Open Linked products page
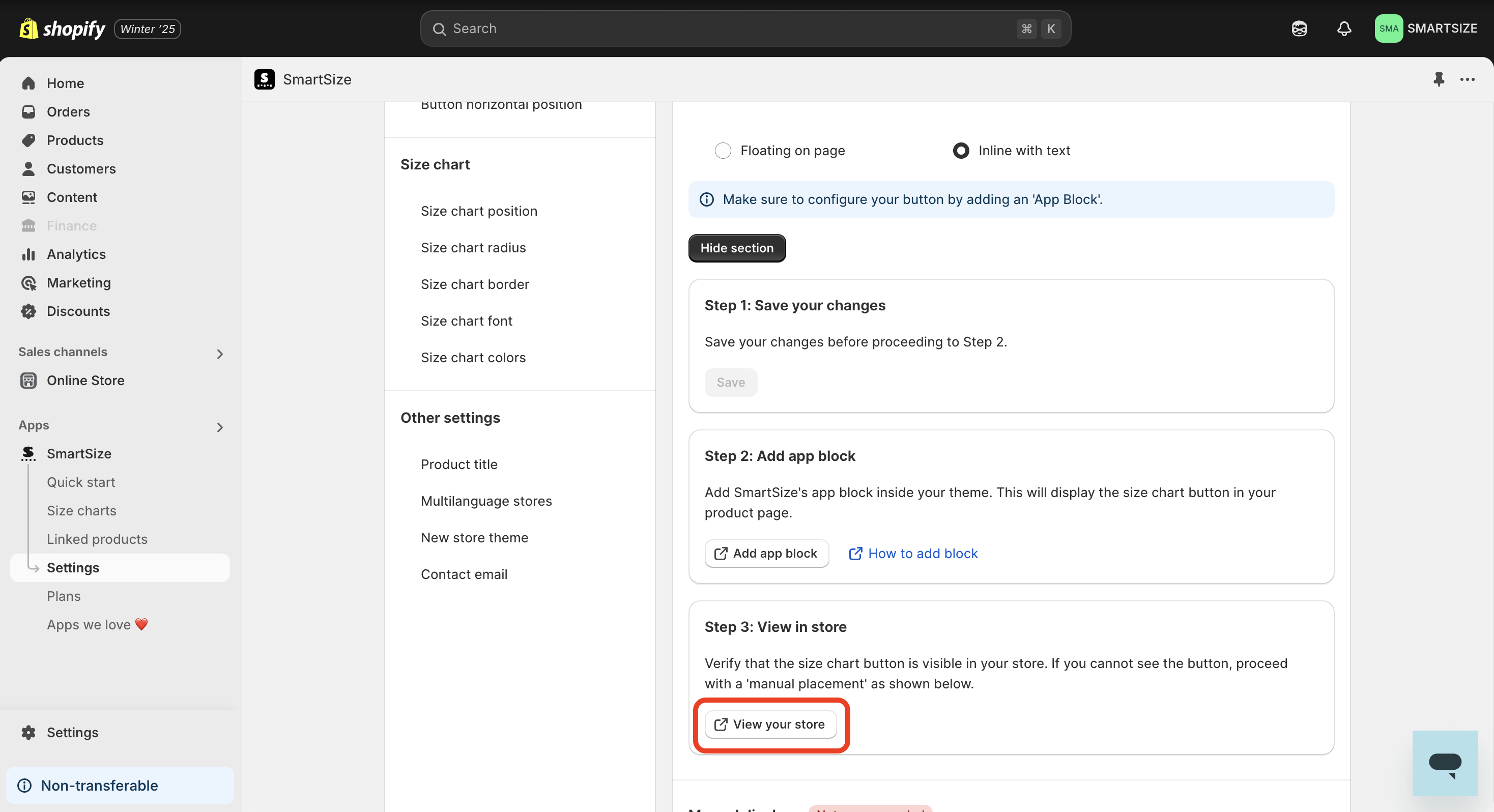 pos(97,539)
